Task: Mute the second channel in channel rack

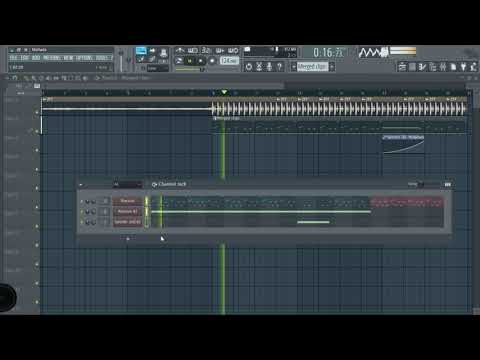Action: [82, 212]
